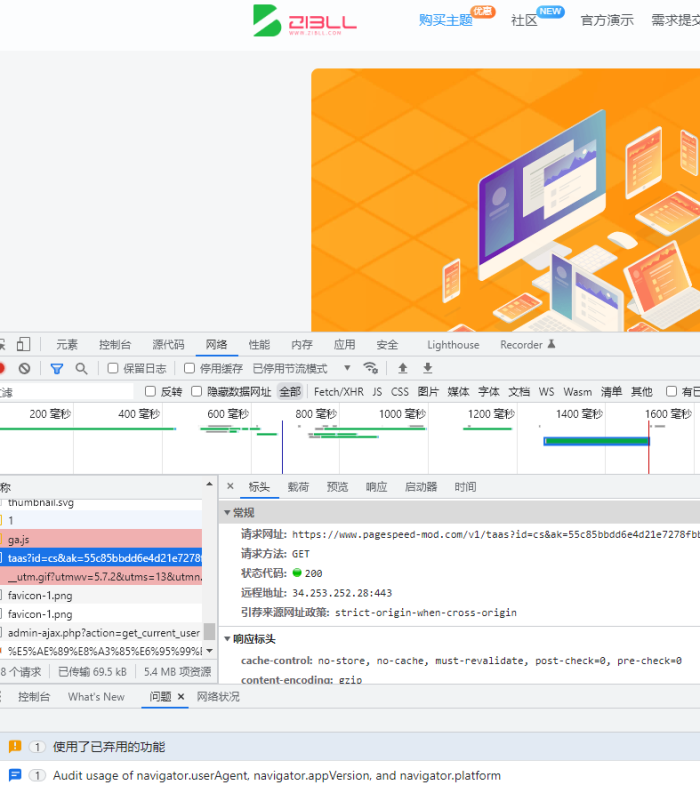Collapse the 响应标头 section
Image resolution: width=700 pixels, height=785 pixels.
pos(226,638)
